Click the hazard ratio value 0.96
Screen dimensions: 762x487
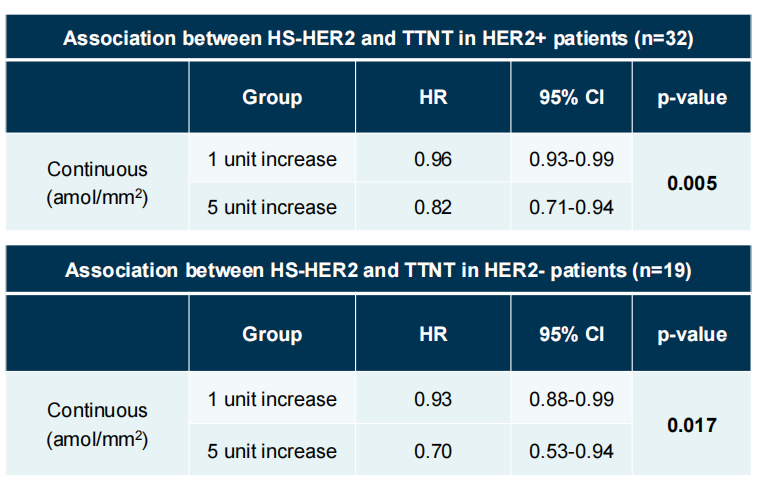click(x=433, y=160)
